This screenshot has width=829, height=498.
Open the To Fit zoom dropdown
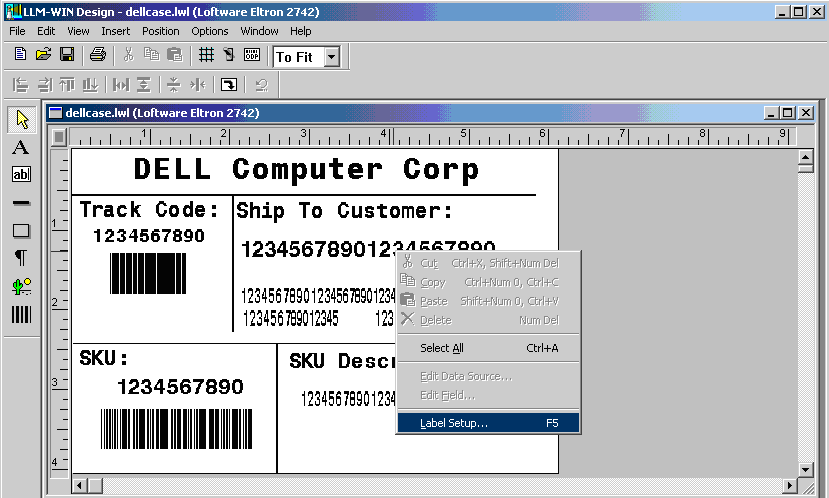click(x=331, y=57)
